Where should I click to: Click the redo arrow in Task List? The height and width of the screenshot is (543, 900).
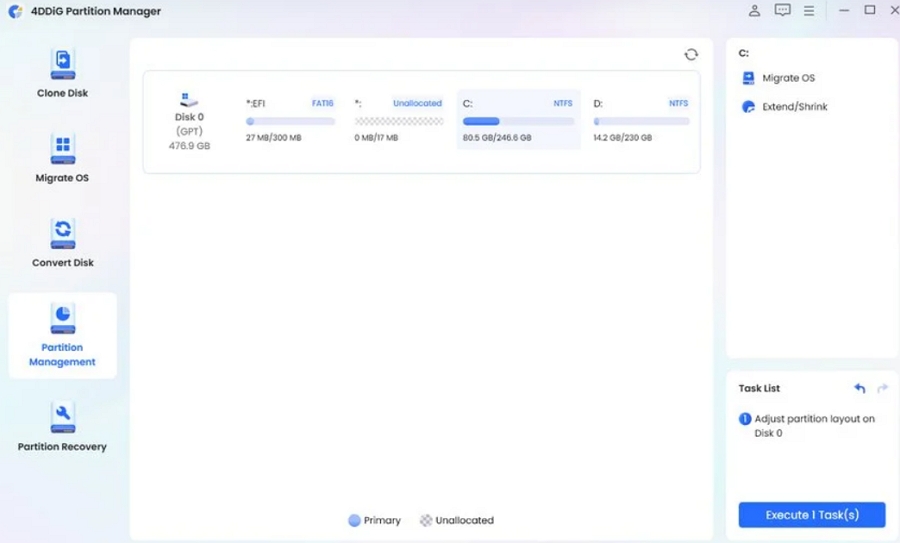click(883, 389)
